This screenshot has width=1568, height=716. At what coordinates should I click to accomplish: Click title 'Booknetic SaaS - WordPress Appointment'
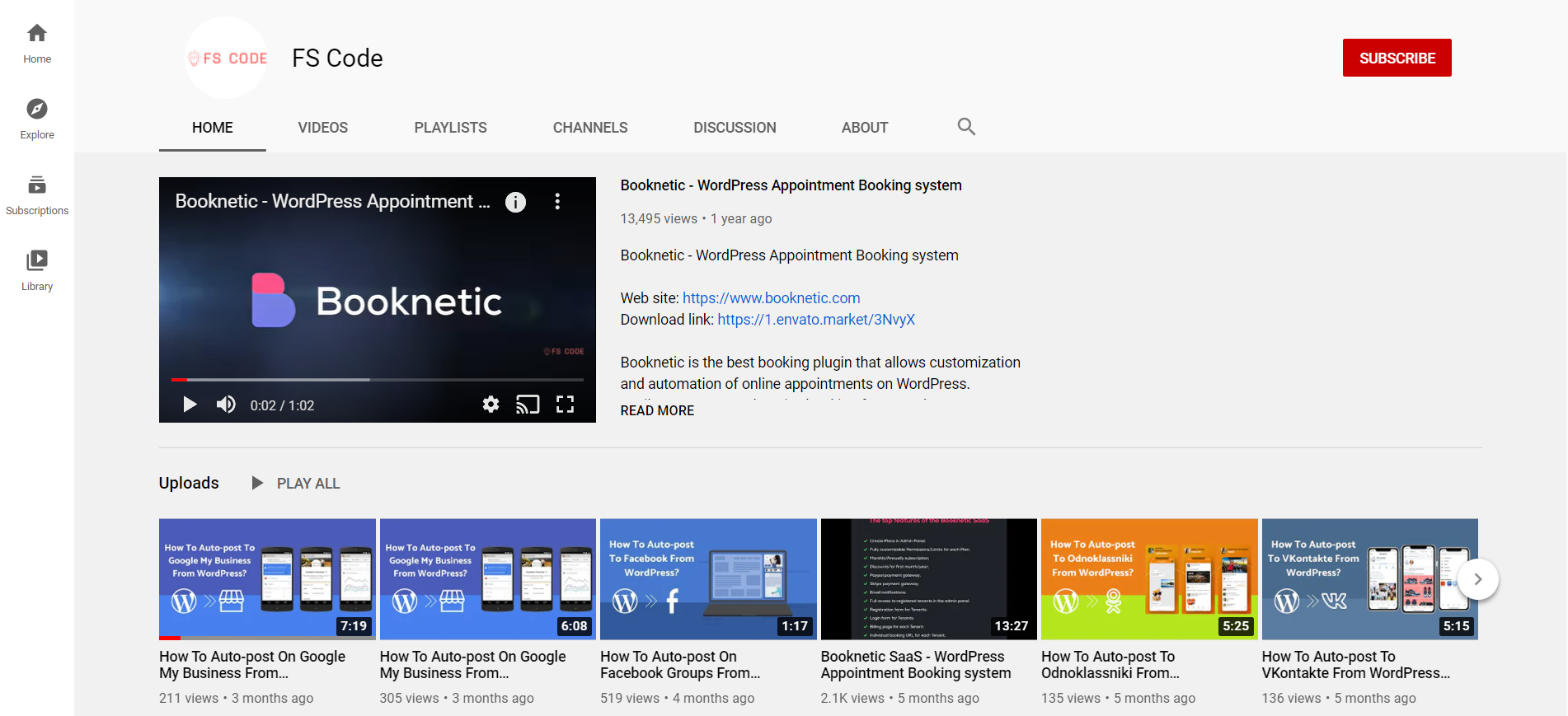pyautogui.click(x=916, y=665)
